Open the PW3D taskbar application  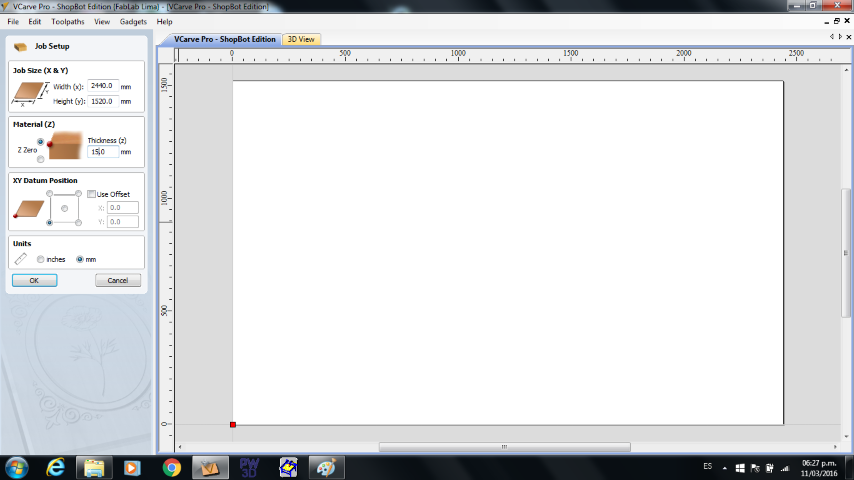pos(249,468)
